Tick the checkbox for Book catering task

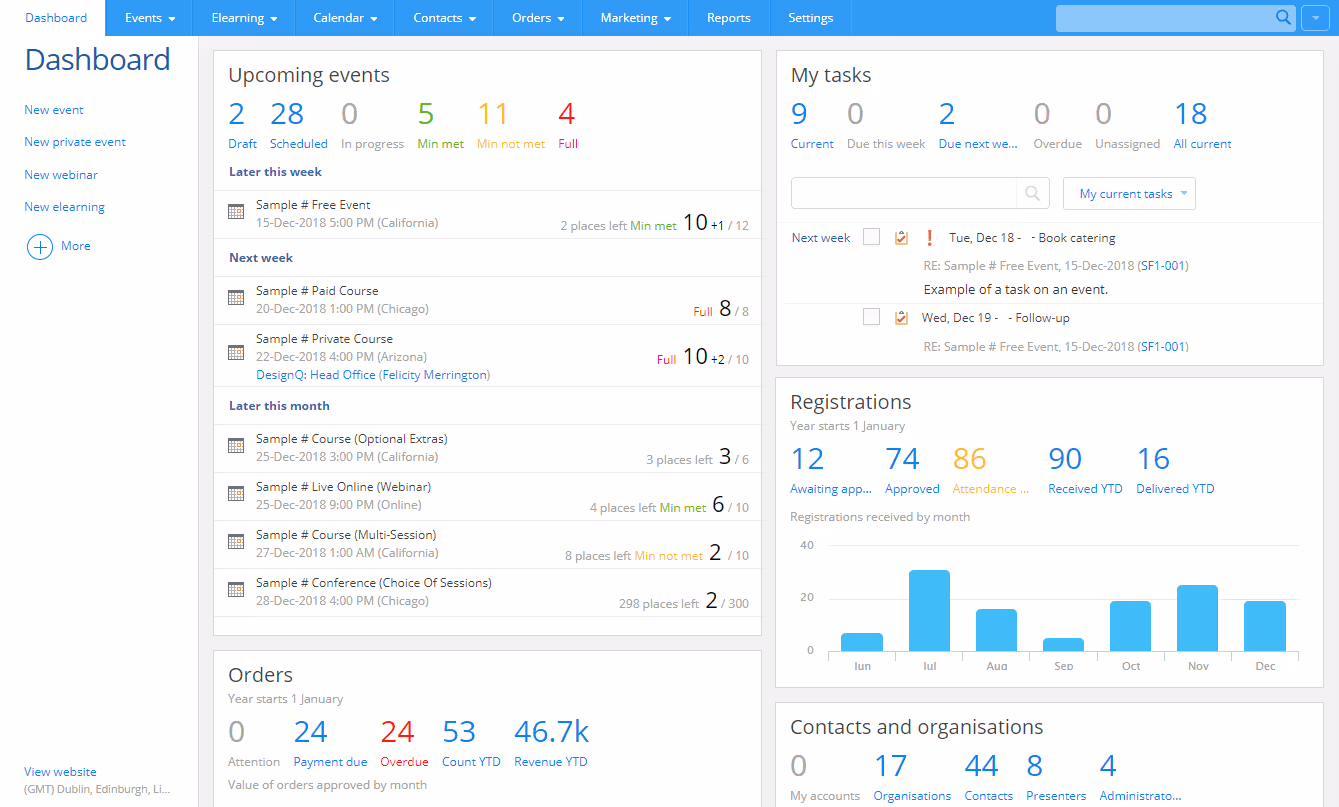(871, 237)
